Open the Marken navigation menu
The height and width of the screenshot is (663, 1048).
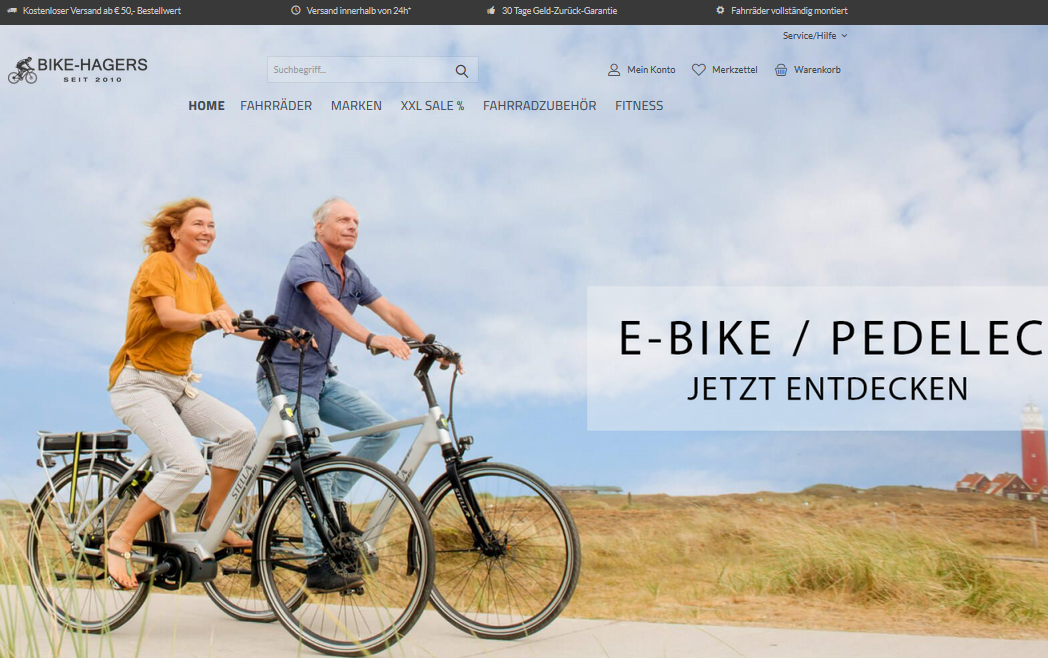[356, 106]
